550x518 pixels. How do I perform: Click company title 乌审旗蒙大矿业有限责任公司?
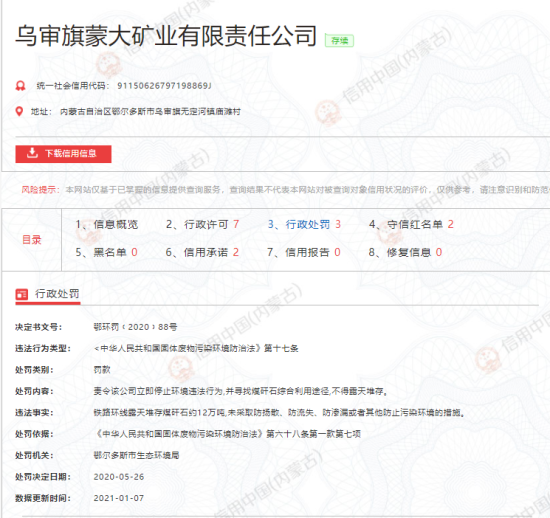[x=166, y=36]
